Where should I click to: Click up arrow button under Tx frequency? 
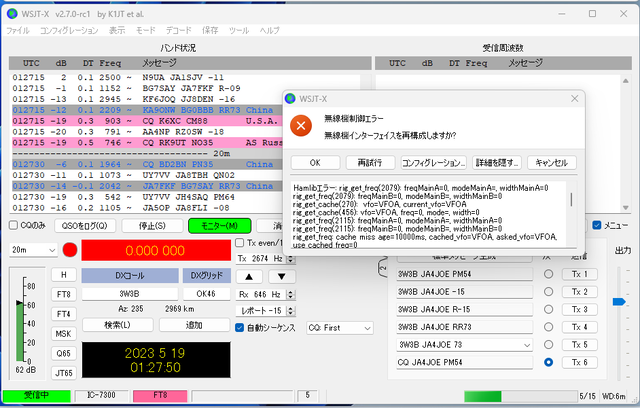coord(249,277)
